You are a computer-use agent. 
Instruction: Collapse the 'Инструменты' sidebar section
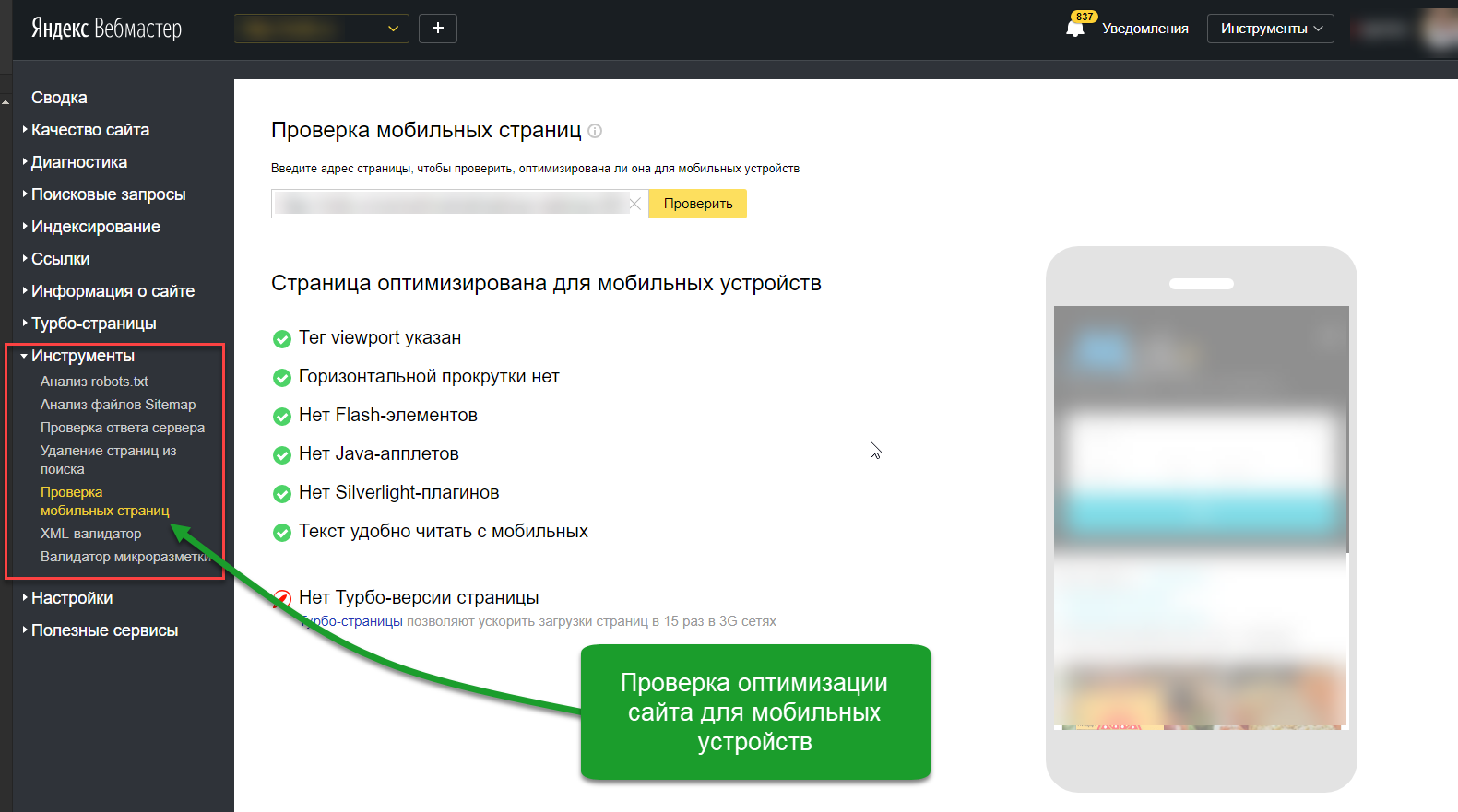pos(82,356)
